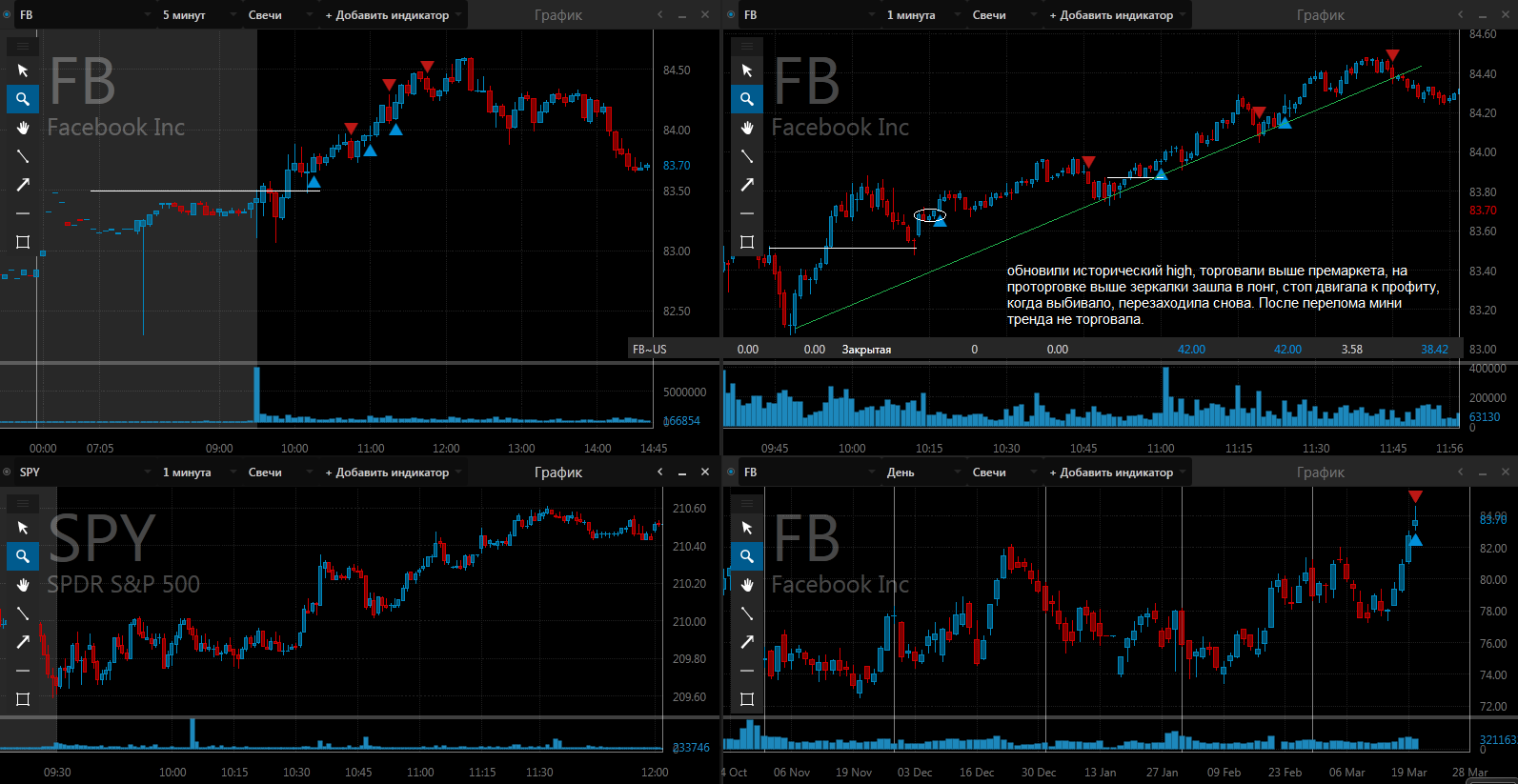Click the 38.42 value in position row
This screenshot has height=784, width=1518.
pyautogui.click(x=1434, y=350)
